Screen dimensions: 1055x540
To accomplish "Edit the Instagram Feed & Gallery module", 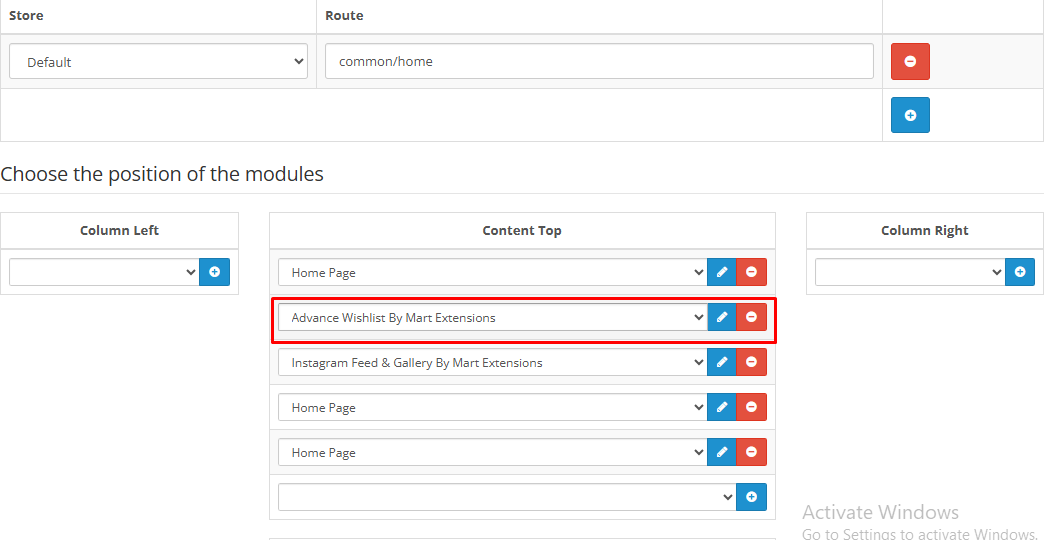I will point(721,363).
